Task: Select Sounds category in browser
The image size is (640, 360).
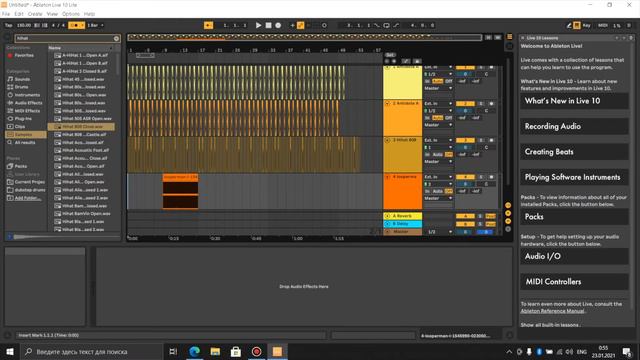Action: click(22, 79)
